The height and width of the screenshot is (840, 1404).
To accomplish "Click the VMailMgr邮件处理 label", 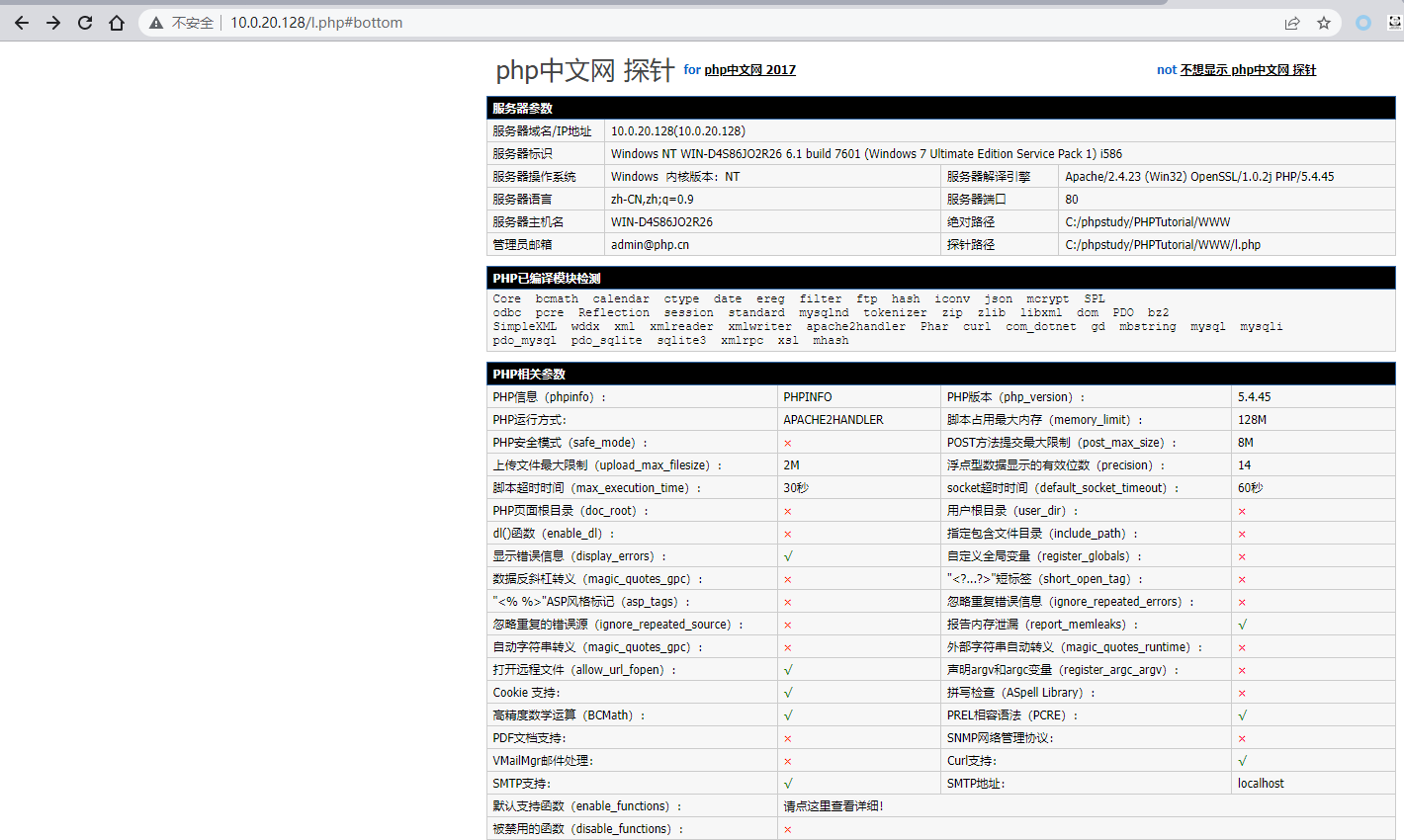I will click(x=543, y=761).
